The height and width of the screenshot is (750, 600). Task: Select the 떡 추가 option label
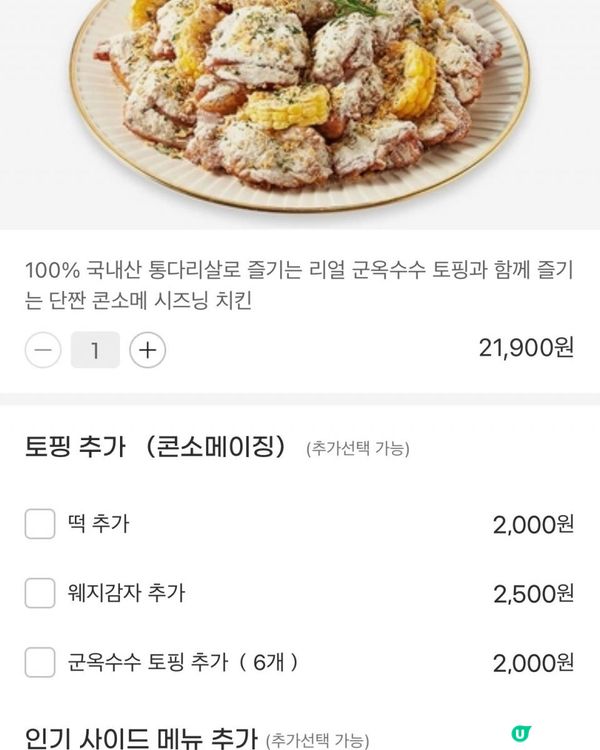tap(98, 523)
